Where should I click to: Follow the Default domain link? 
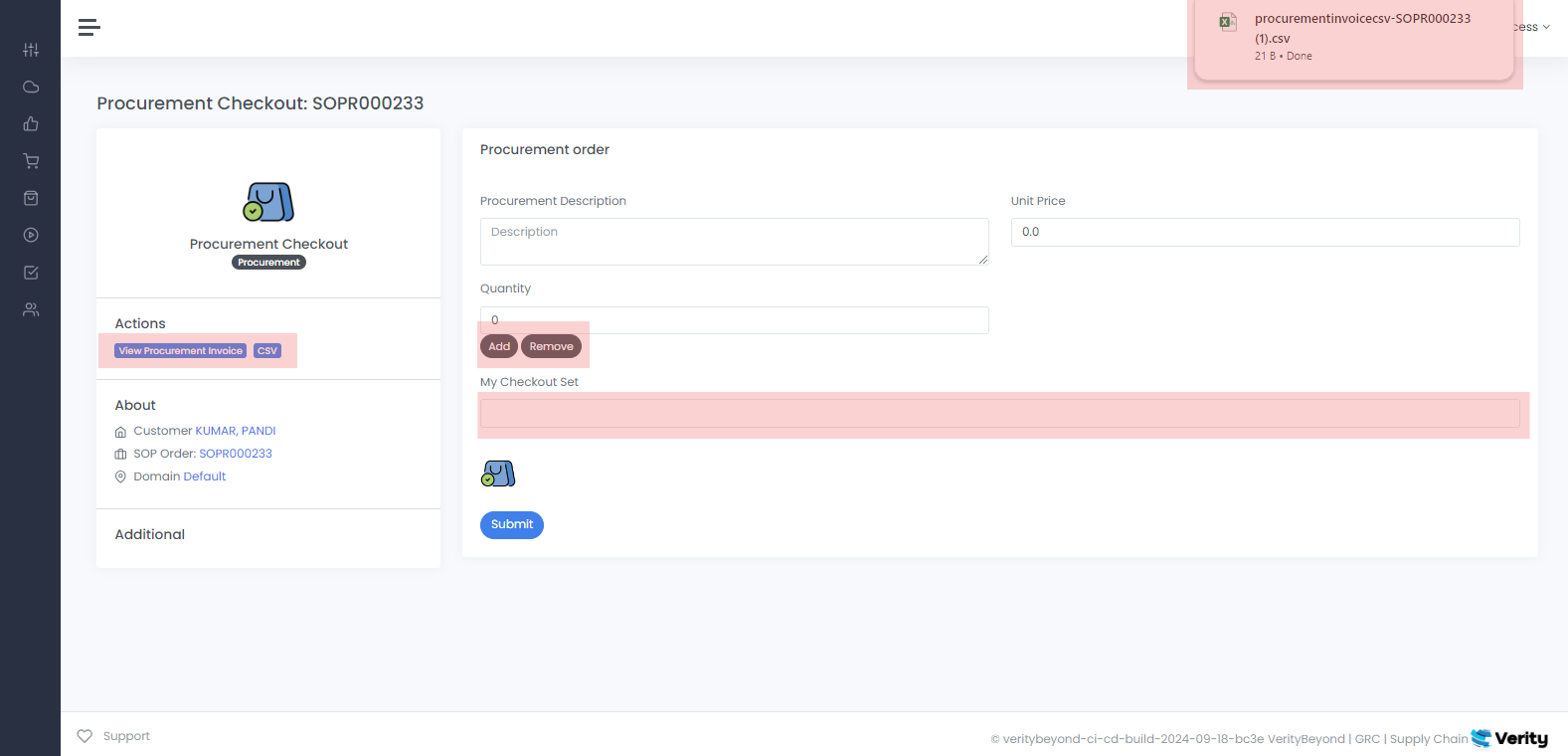click(206, 476)
